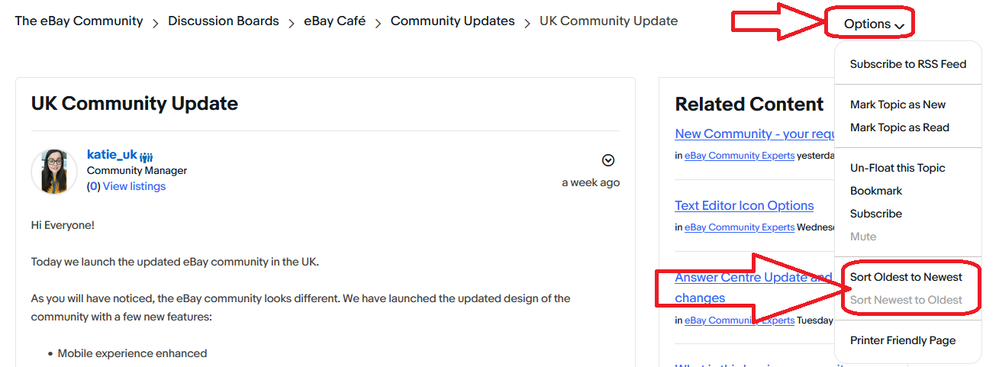The width and height of the screenshot is (999, 367).
Task: Open eBay Café breadcrumb link
Action: (335, 21)
